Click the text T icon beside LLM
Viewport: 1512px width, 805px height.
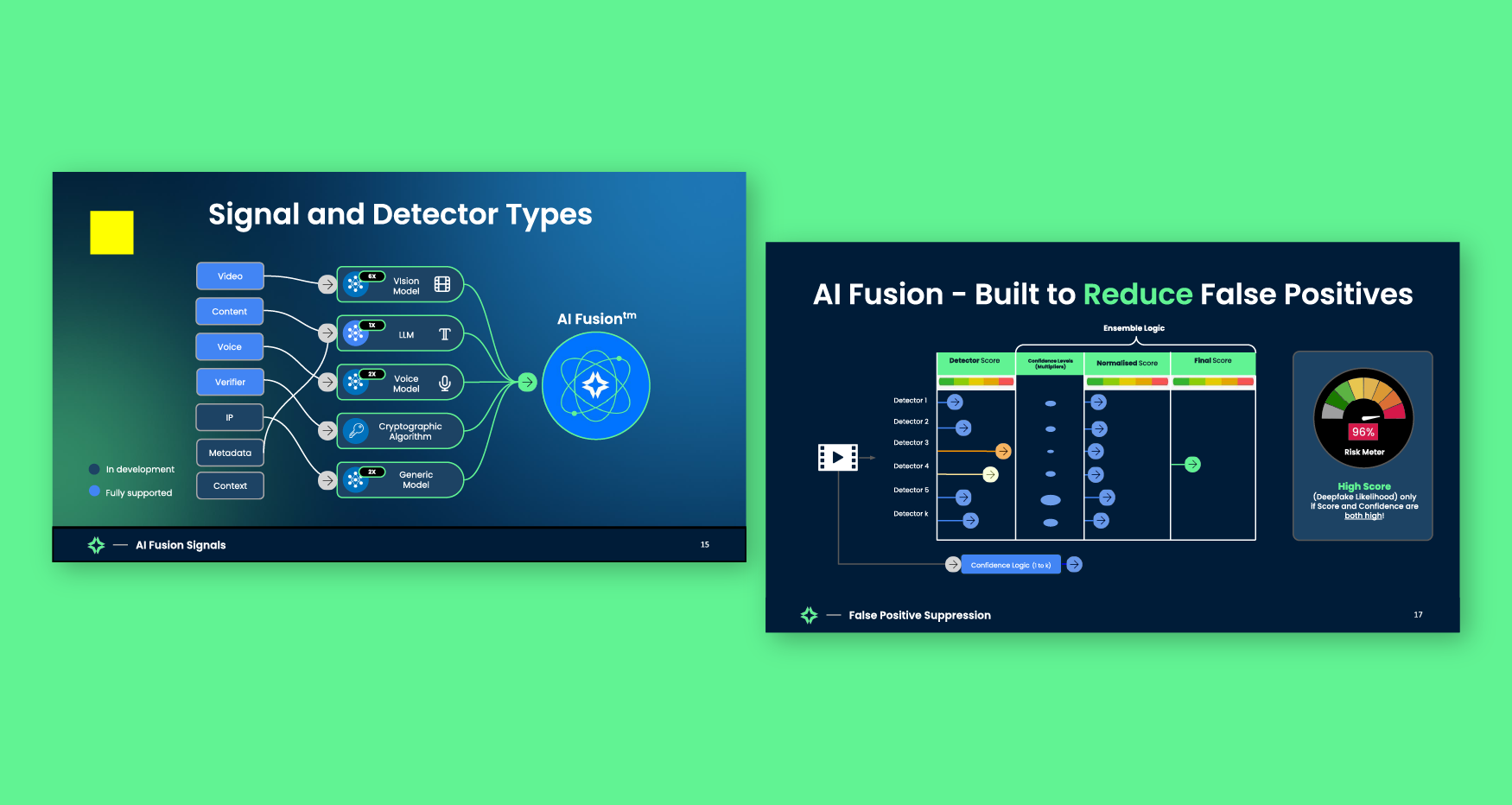tap(445, 334)
